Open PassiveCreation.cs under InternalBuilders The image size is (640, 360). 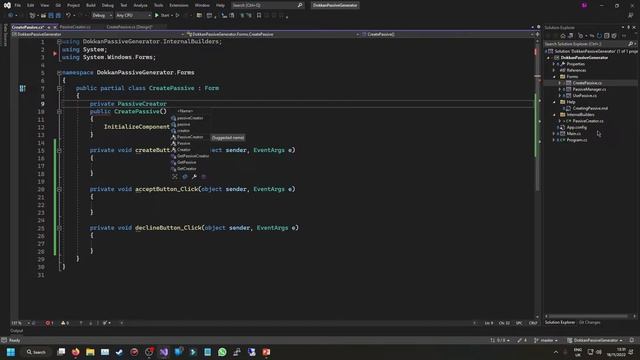pos(588,121)
